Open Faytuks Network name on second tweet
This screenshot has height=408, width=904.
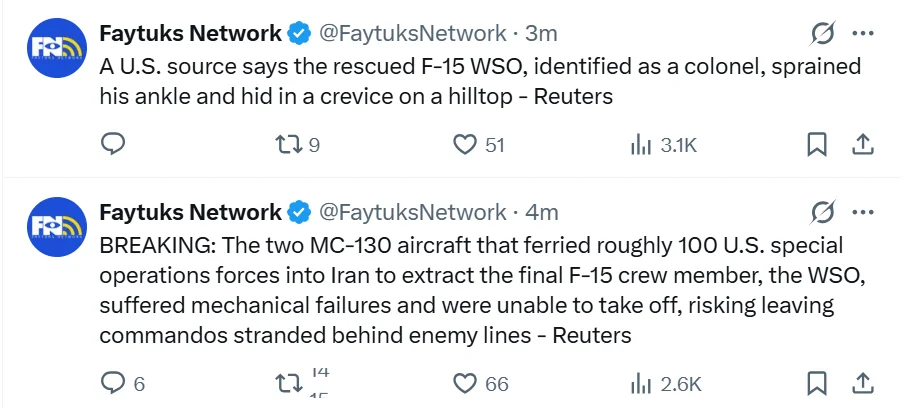click(x=190, y=212)
